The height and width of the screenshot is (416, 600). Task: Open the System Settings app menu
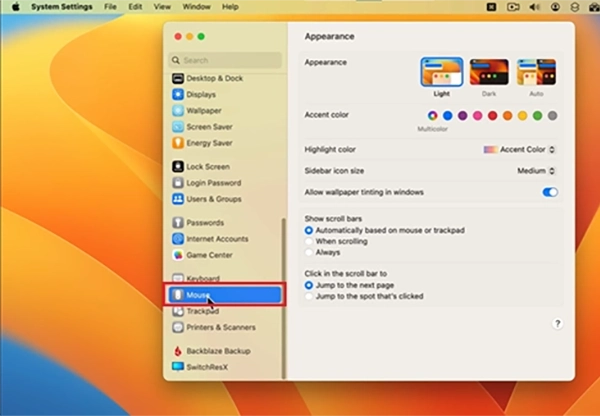pos(62,7)
